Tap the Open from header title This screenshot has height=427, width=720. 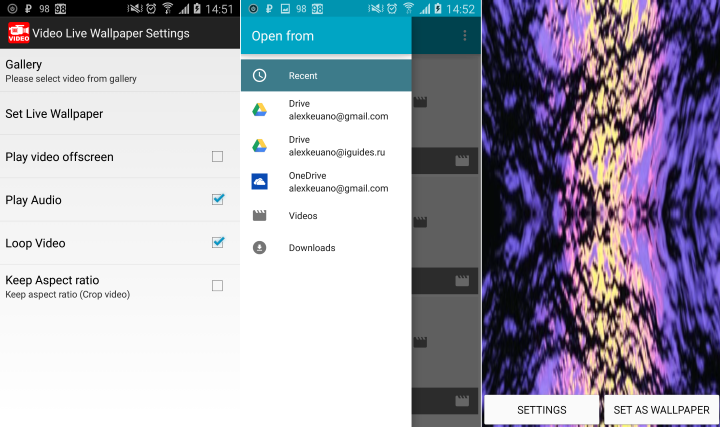pyautogui.click(x=283, y=36)
